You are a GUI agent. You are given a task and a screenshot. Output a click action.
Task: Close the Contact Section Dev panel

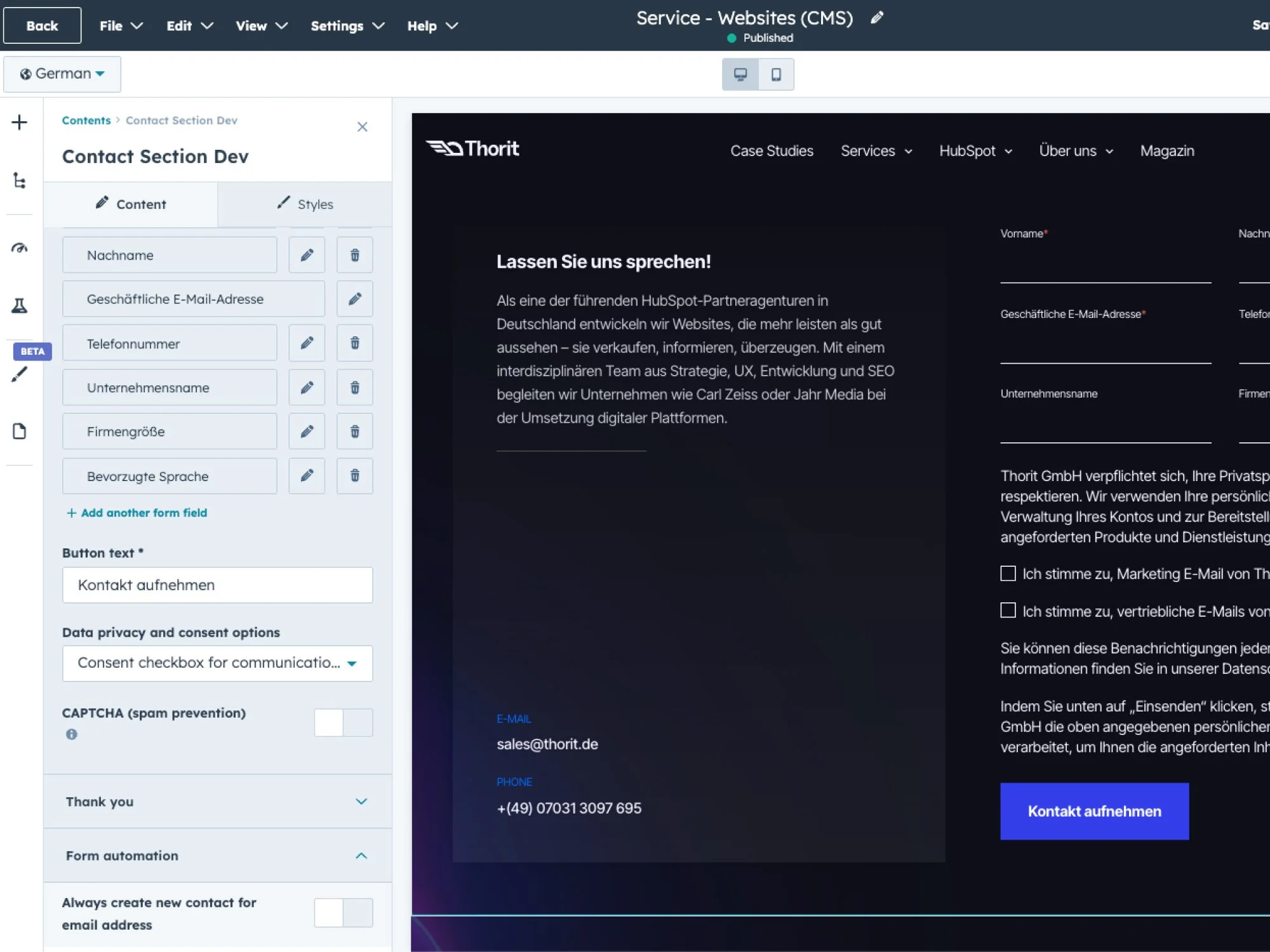pos(362,127)
